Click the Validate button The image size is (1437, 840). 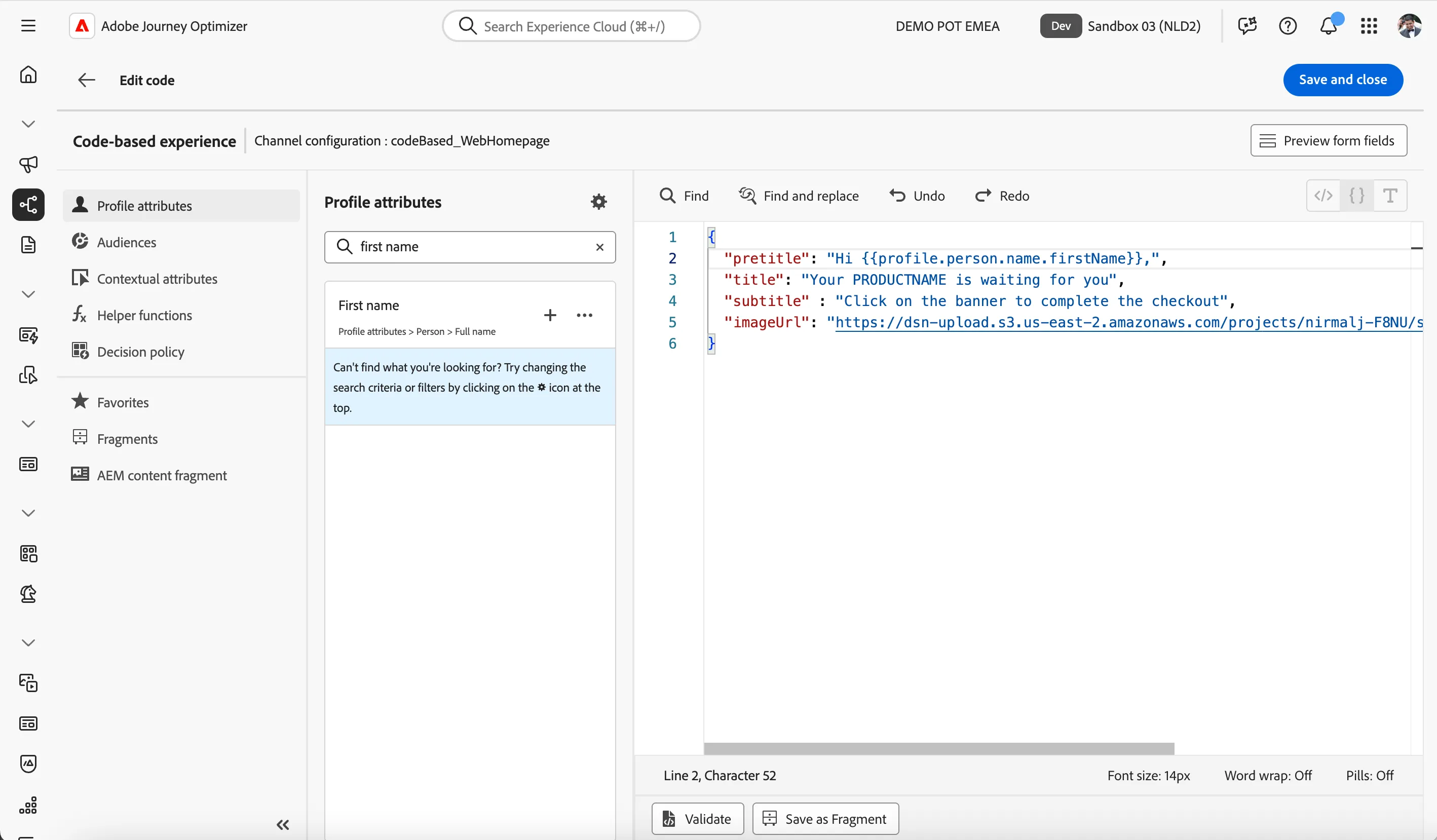pyautogui.click(x=697, y=818)
